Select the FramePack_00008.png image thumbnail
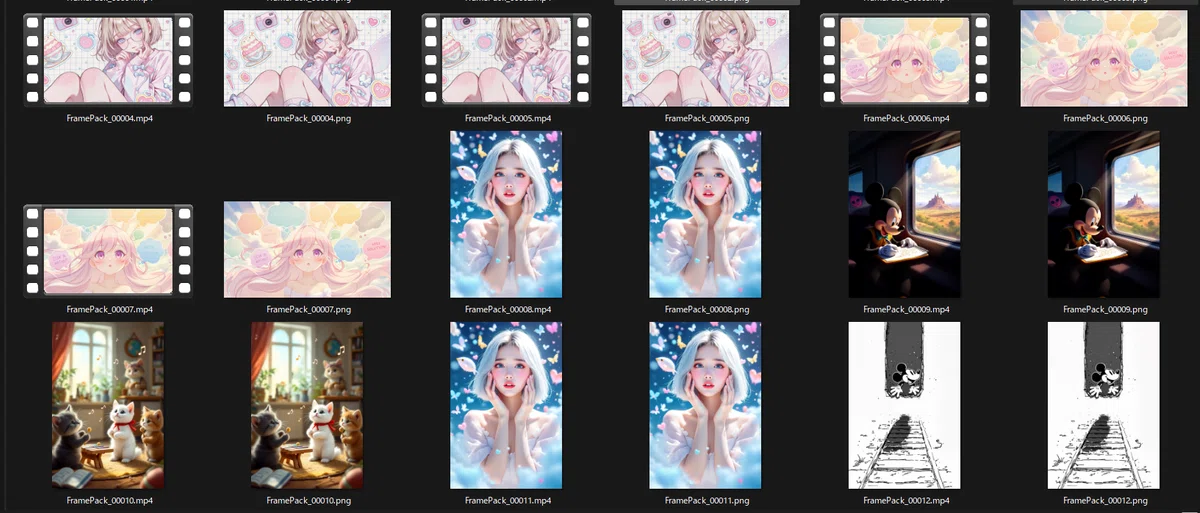 point(705,214)
